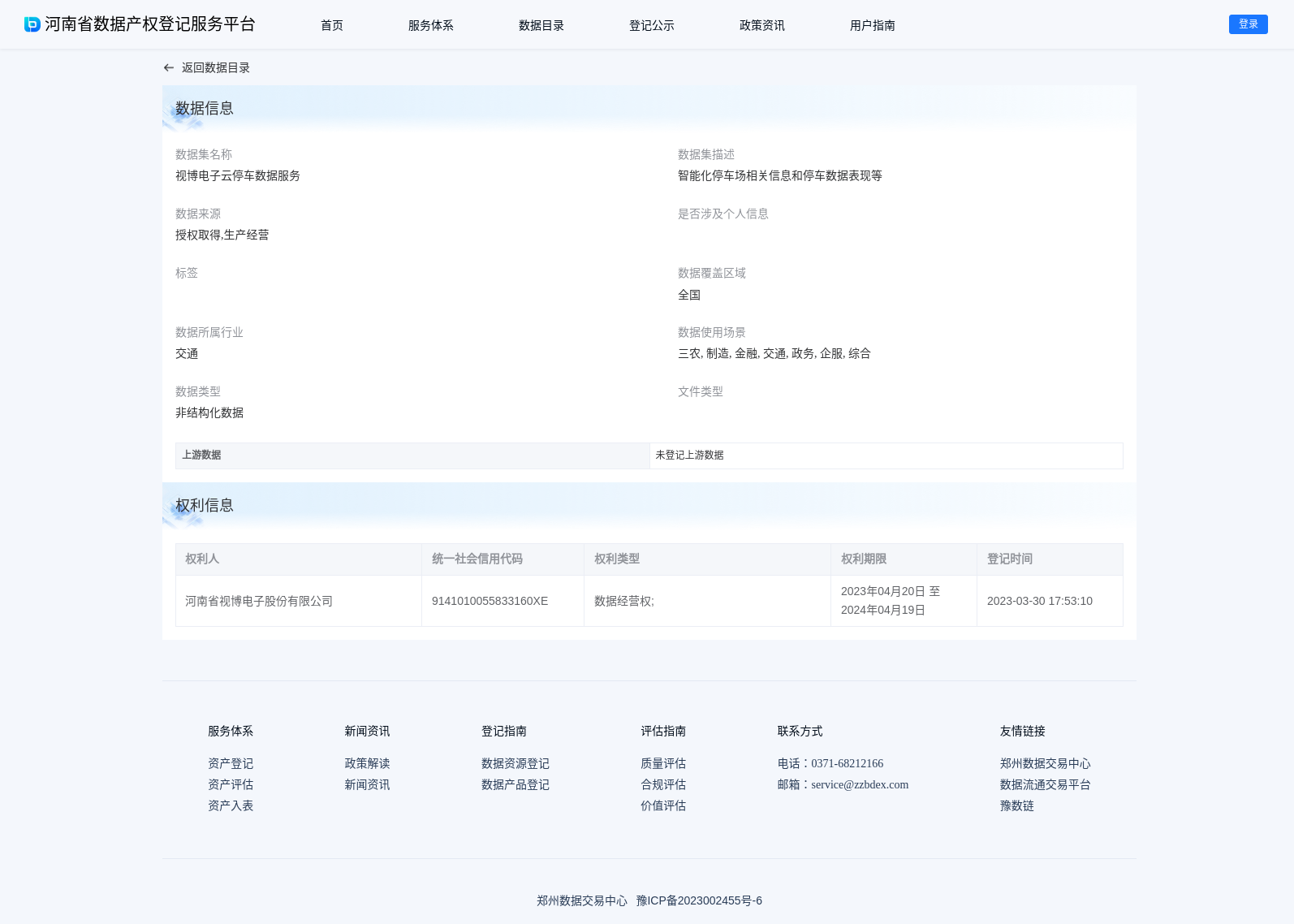Click the 统一社会信用代码 column header

[x=503, y=559]
